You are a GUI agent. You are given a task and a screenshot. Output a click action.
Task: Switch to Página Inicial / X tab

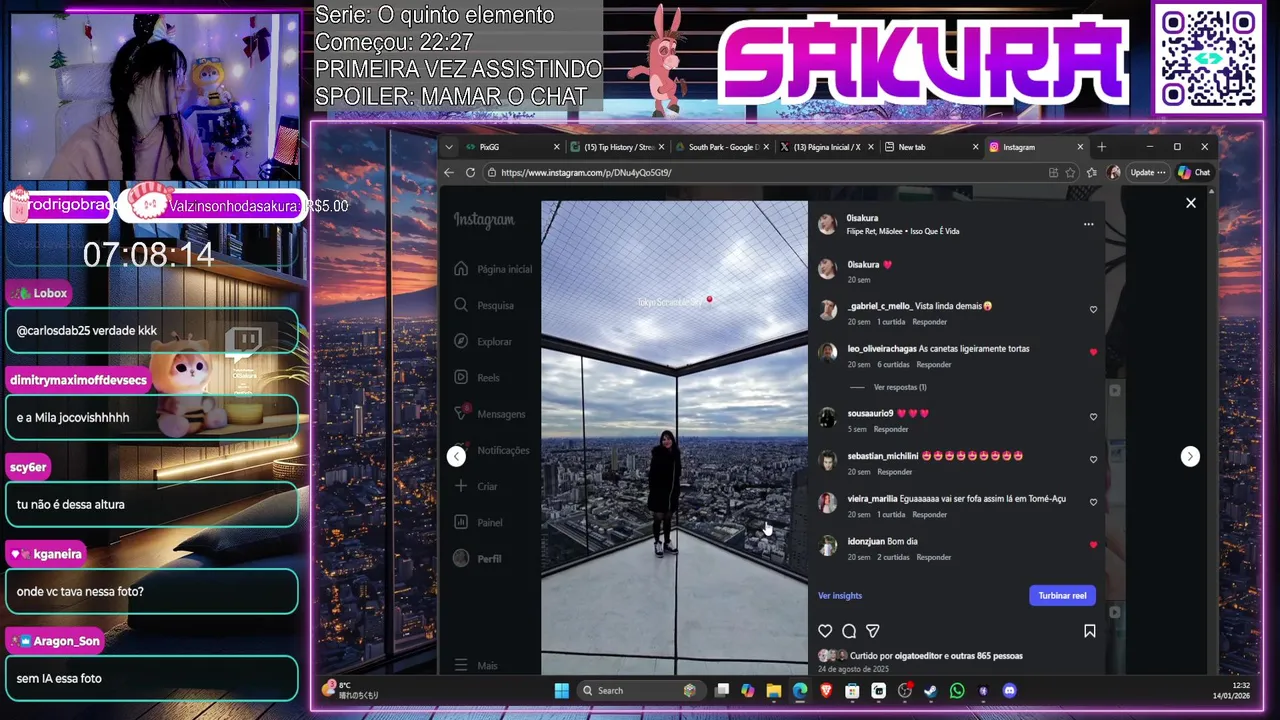pyautogui.click(x=826, y=147)
